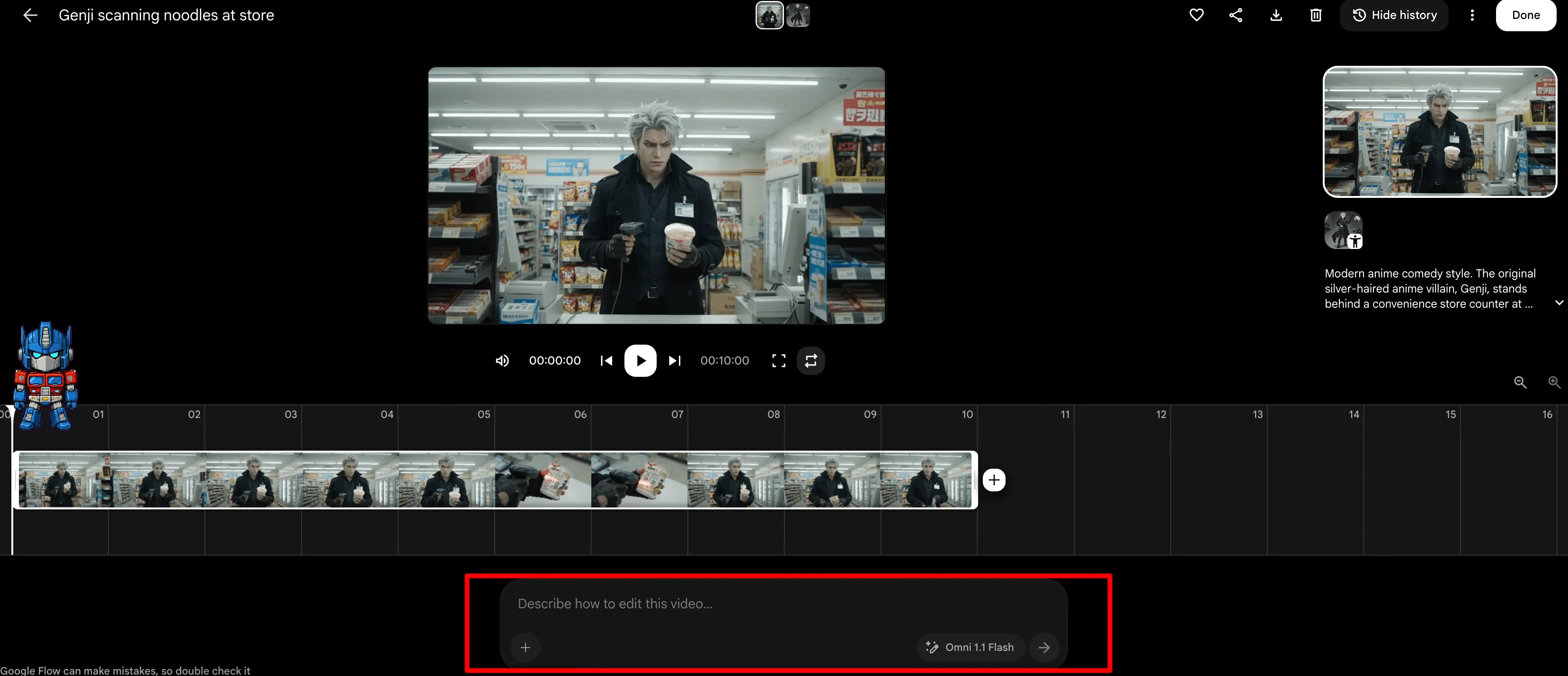Screen dimensions: 1568x676
Task: Toggle loop playback
Action: [811, 361]
